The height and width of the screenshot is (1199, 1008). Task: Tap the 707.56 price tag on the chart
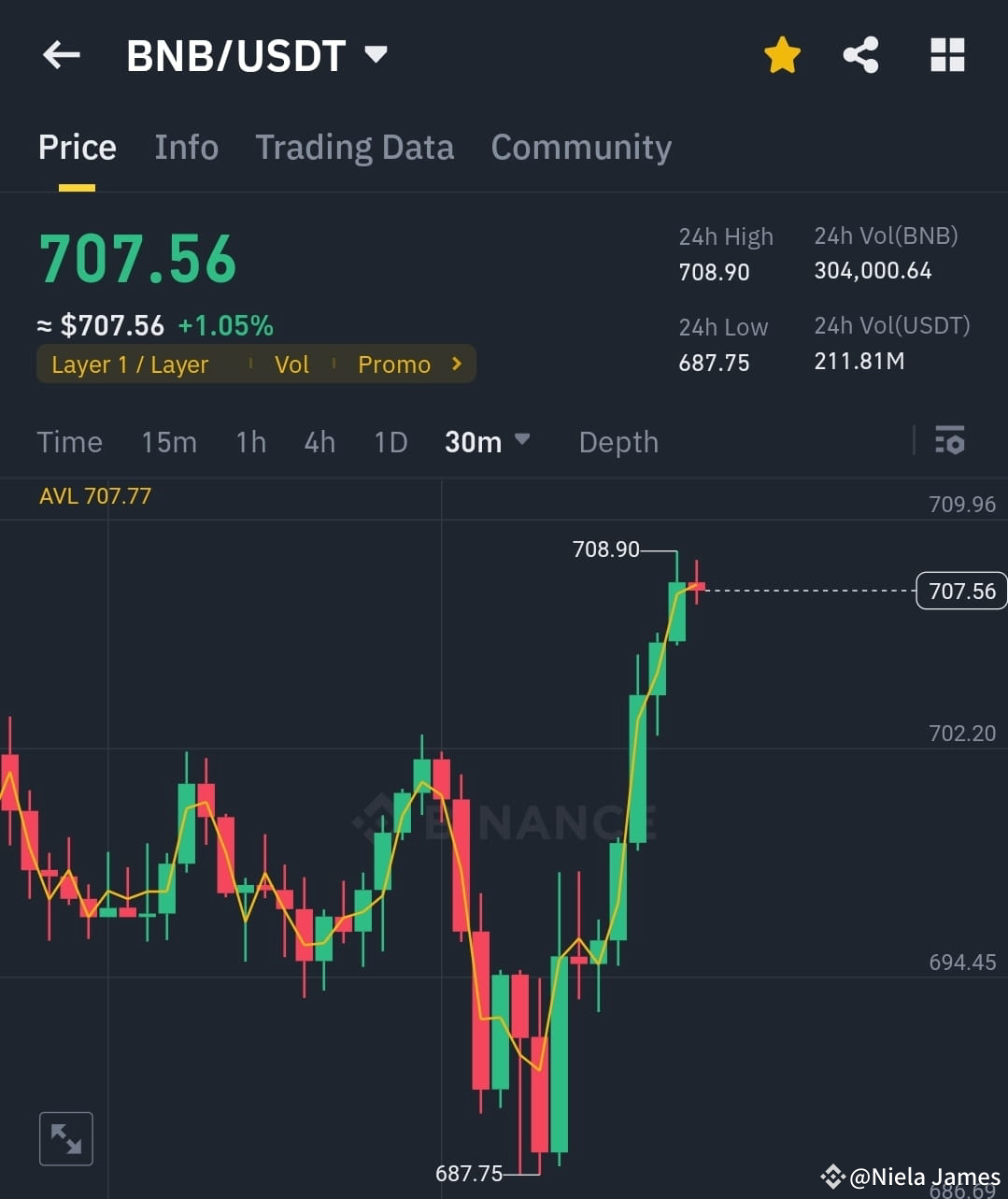click(960, 590)
